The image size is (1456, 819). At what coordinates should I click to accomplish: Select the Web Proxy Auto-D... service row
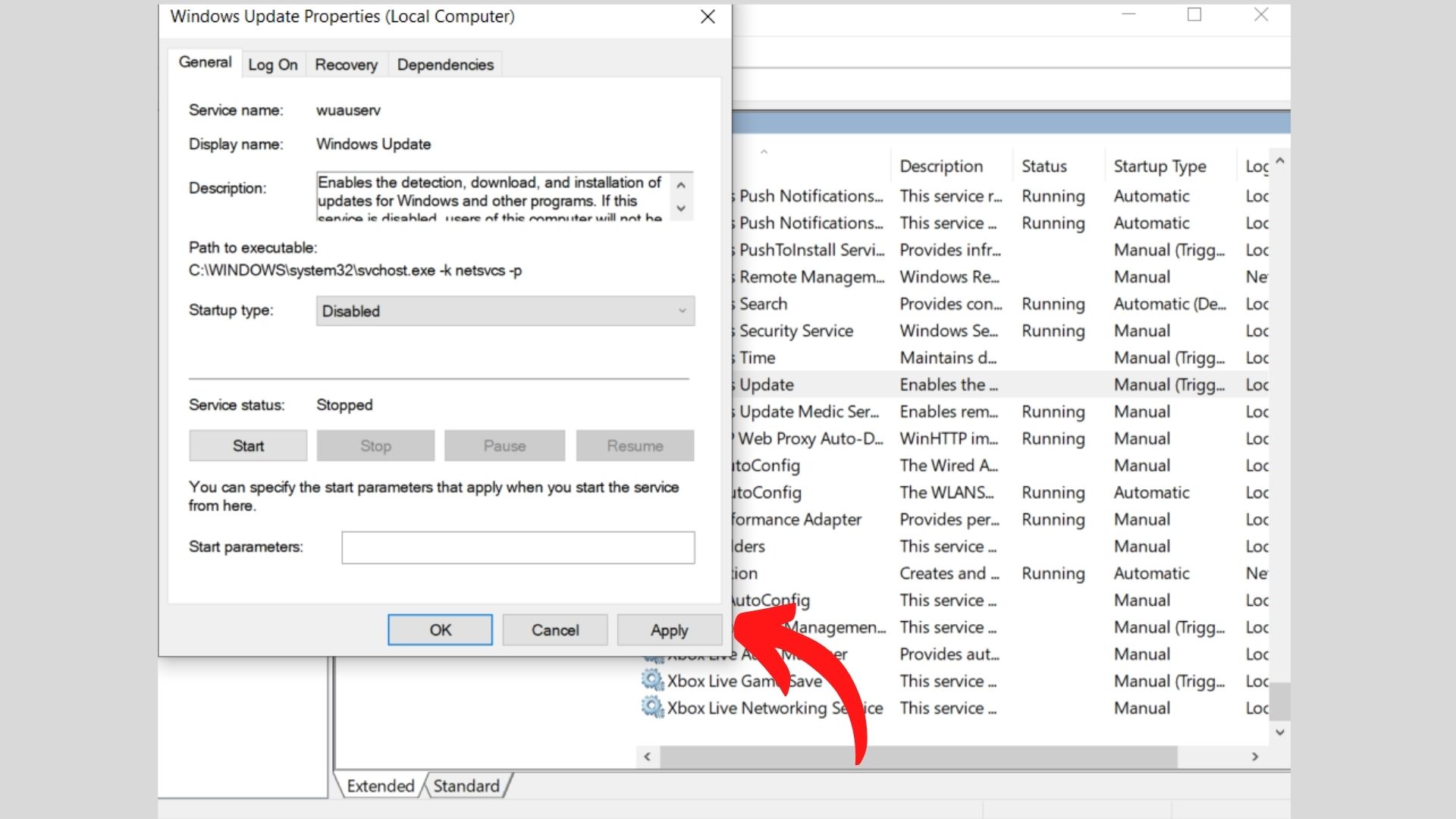[x=999, y=438]
